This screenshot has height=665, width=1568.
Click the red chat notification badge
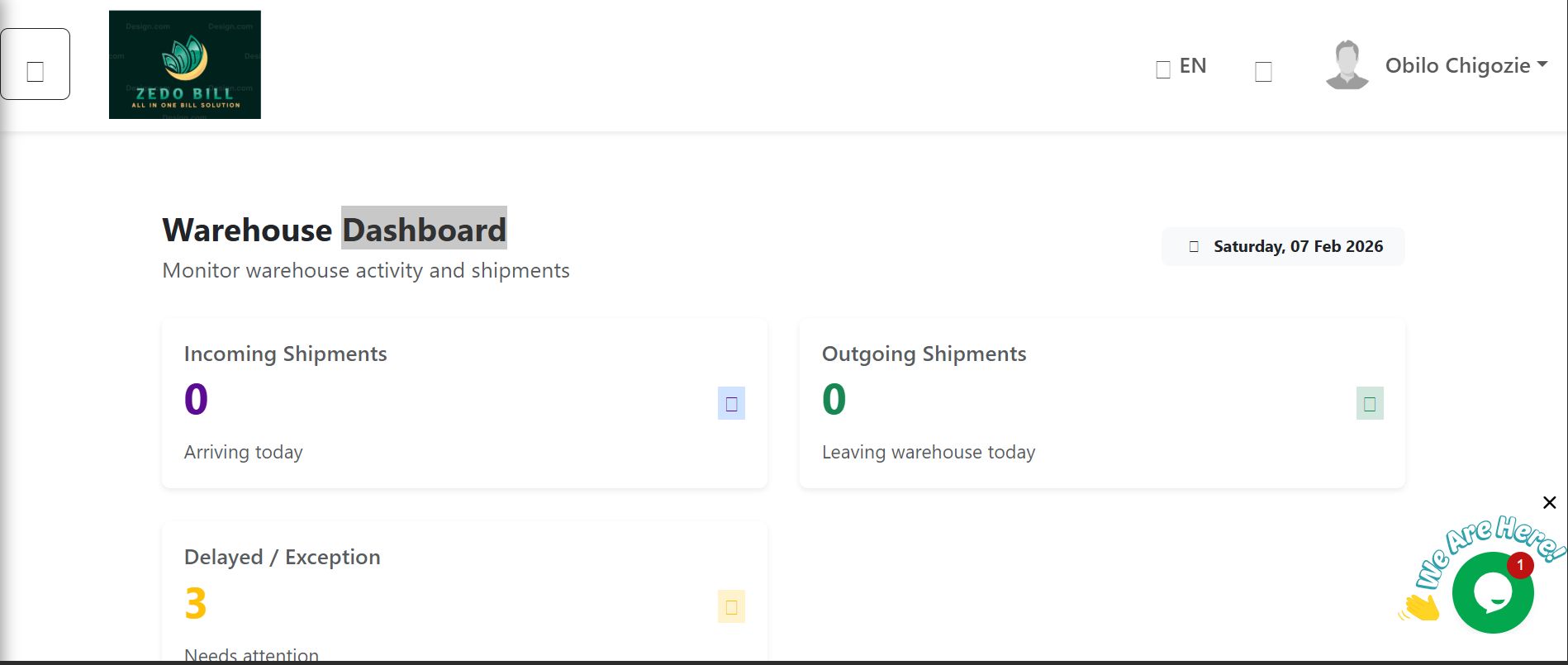(1520, 565)
